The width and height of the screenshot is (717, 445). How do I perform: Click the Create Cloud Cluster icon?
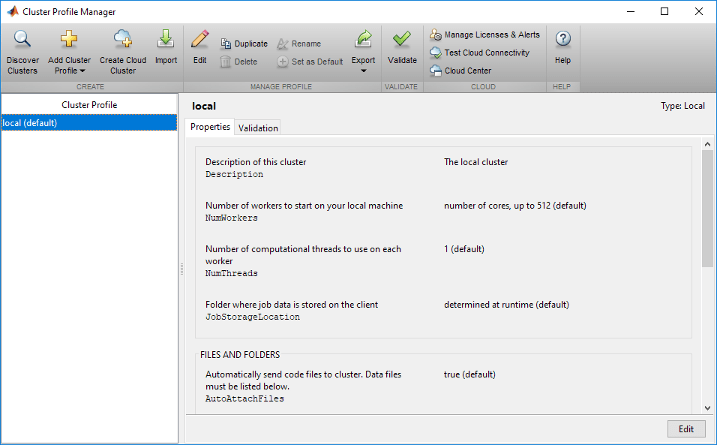[123, 39]
